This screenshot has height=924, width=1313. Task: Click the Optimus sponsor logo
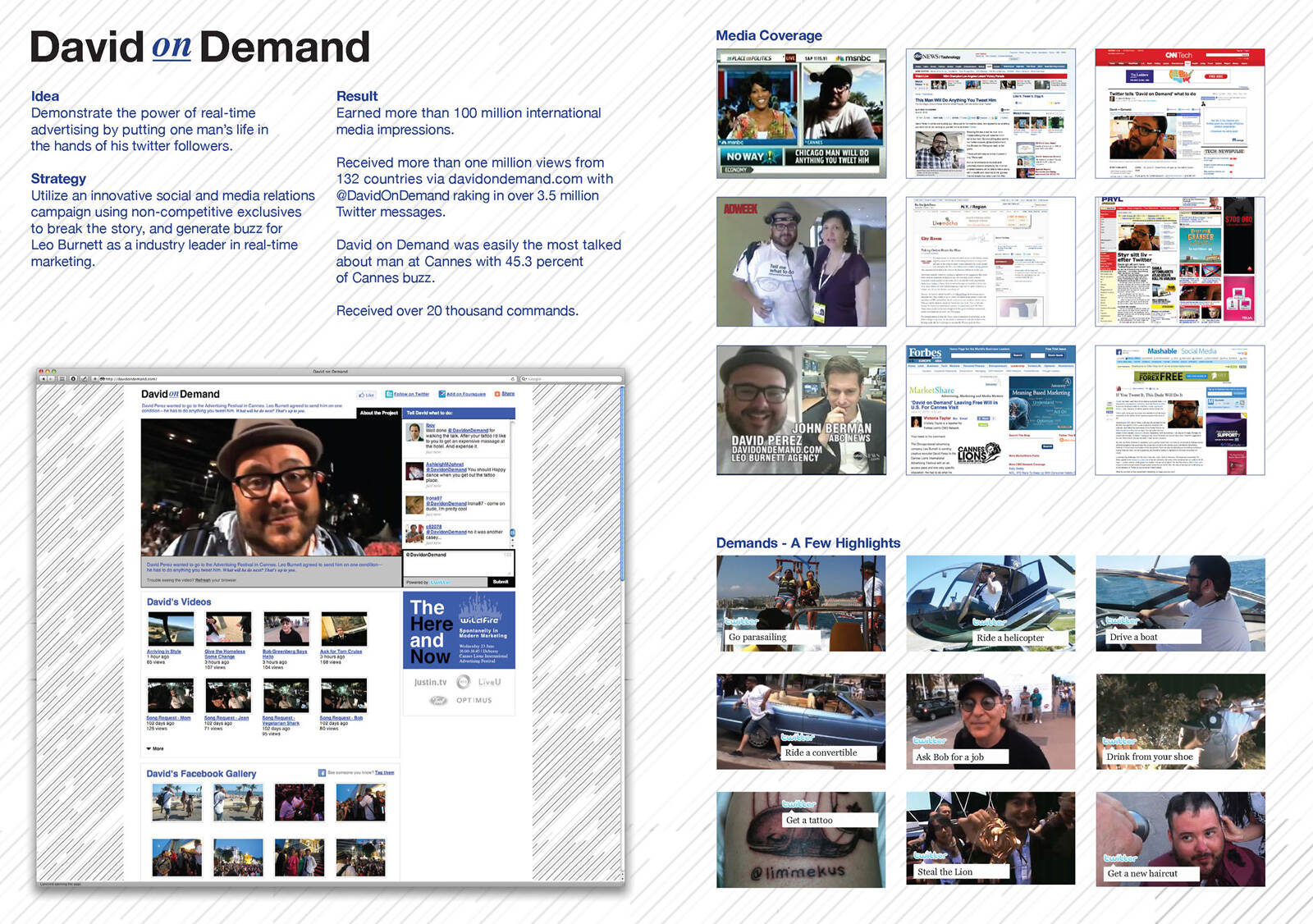(474, 700)
